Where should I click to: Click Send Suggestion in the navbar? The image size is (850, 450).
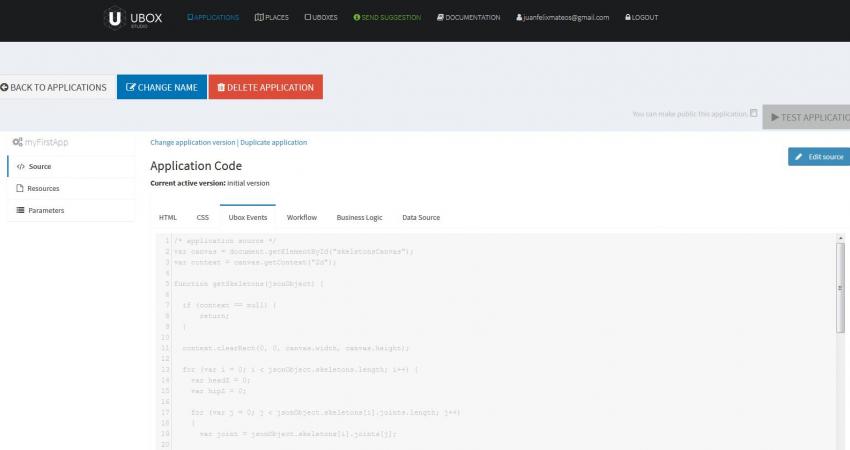(x=387, y=17)
